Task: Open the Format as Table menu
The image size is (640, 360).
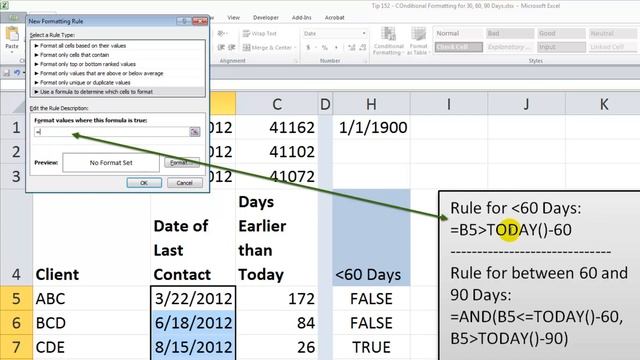Action: coord(418,41)
